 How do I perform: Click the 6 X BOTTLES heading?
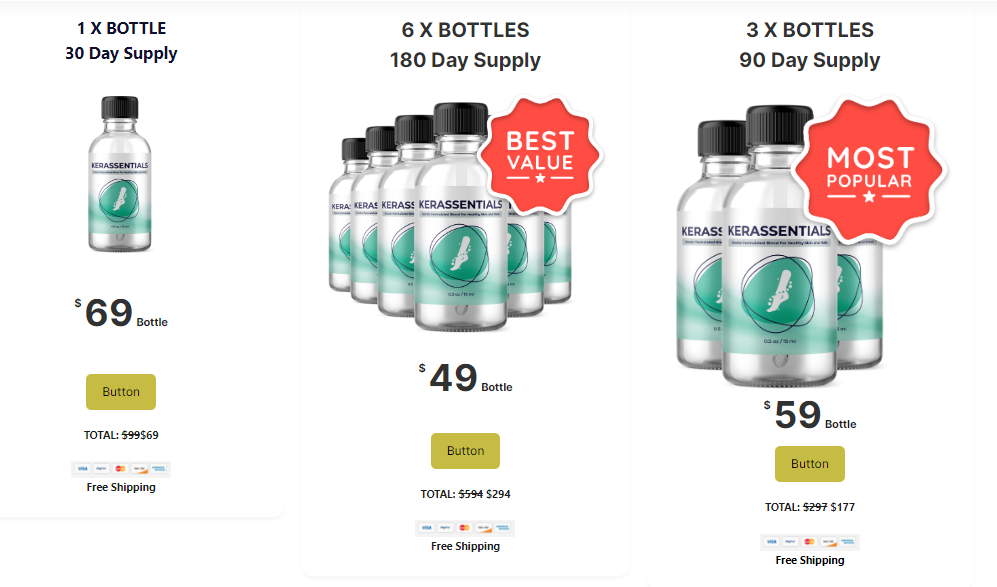click(465, 30)
